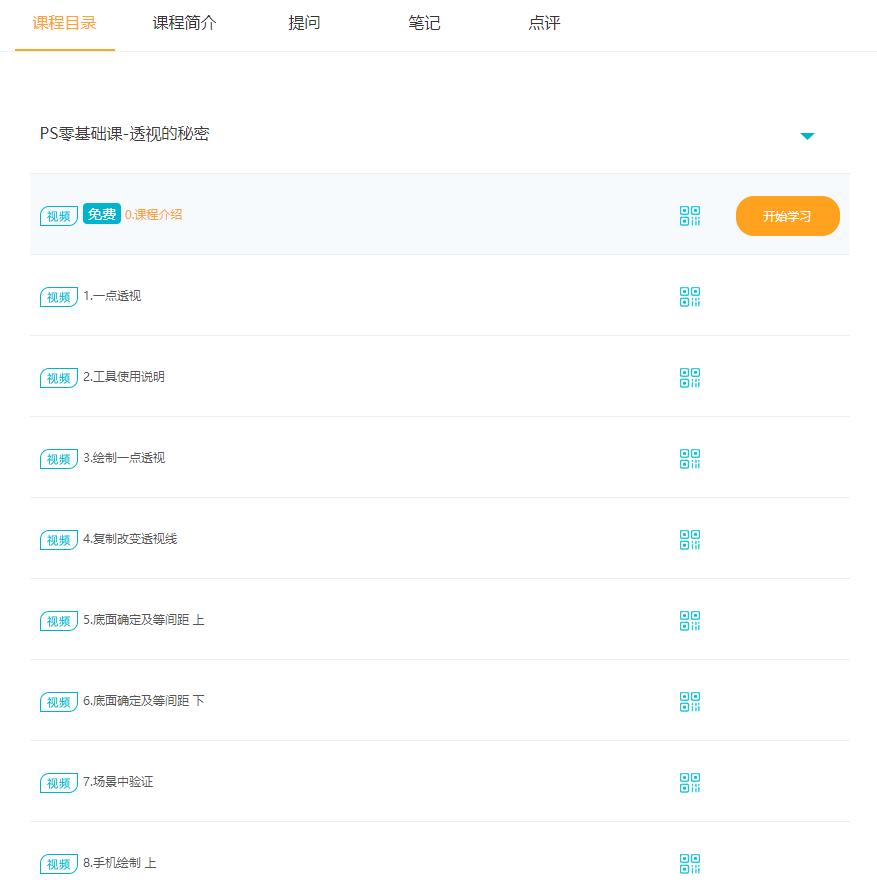Open the 提问 tab

tap(304, 22)
